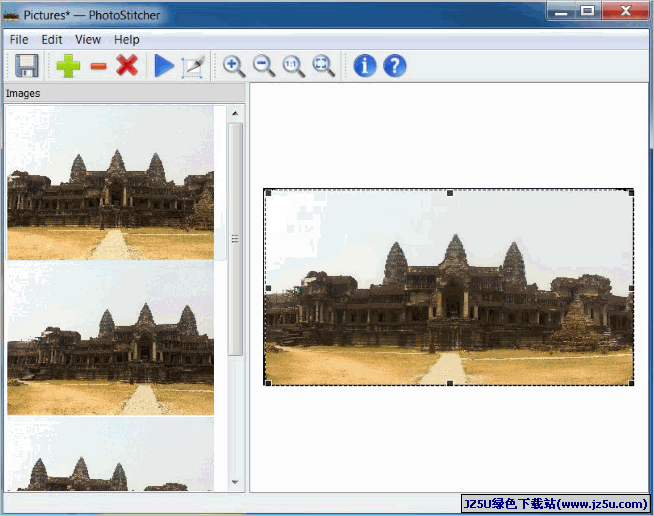Maximize the PhotoStitcher window

pos(588,12)
